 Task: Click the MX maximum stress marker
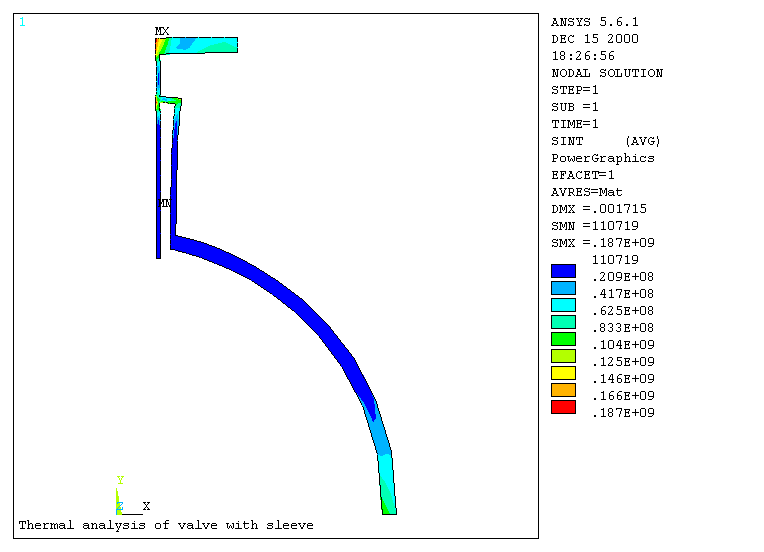(162, 31)
